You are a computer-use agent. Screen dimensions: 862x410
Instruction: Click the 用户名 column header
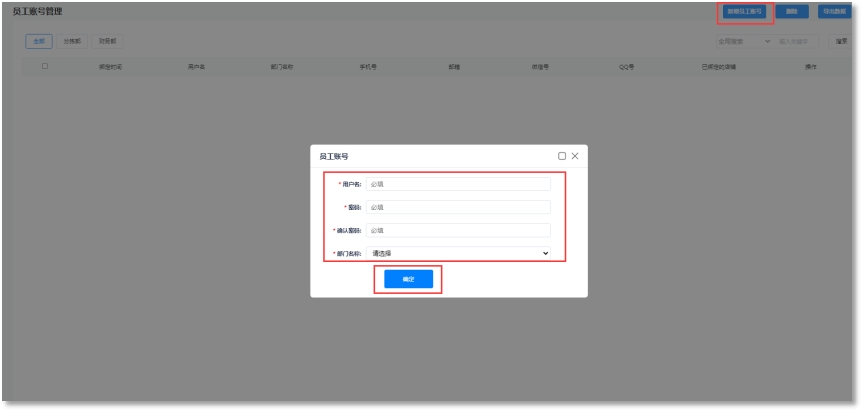[x=196, y=66]
